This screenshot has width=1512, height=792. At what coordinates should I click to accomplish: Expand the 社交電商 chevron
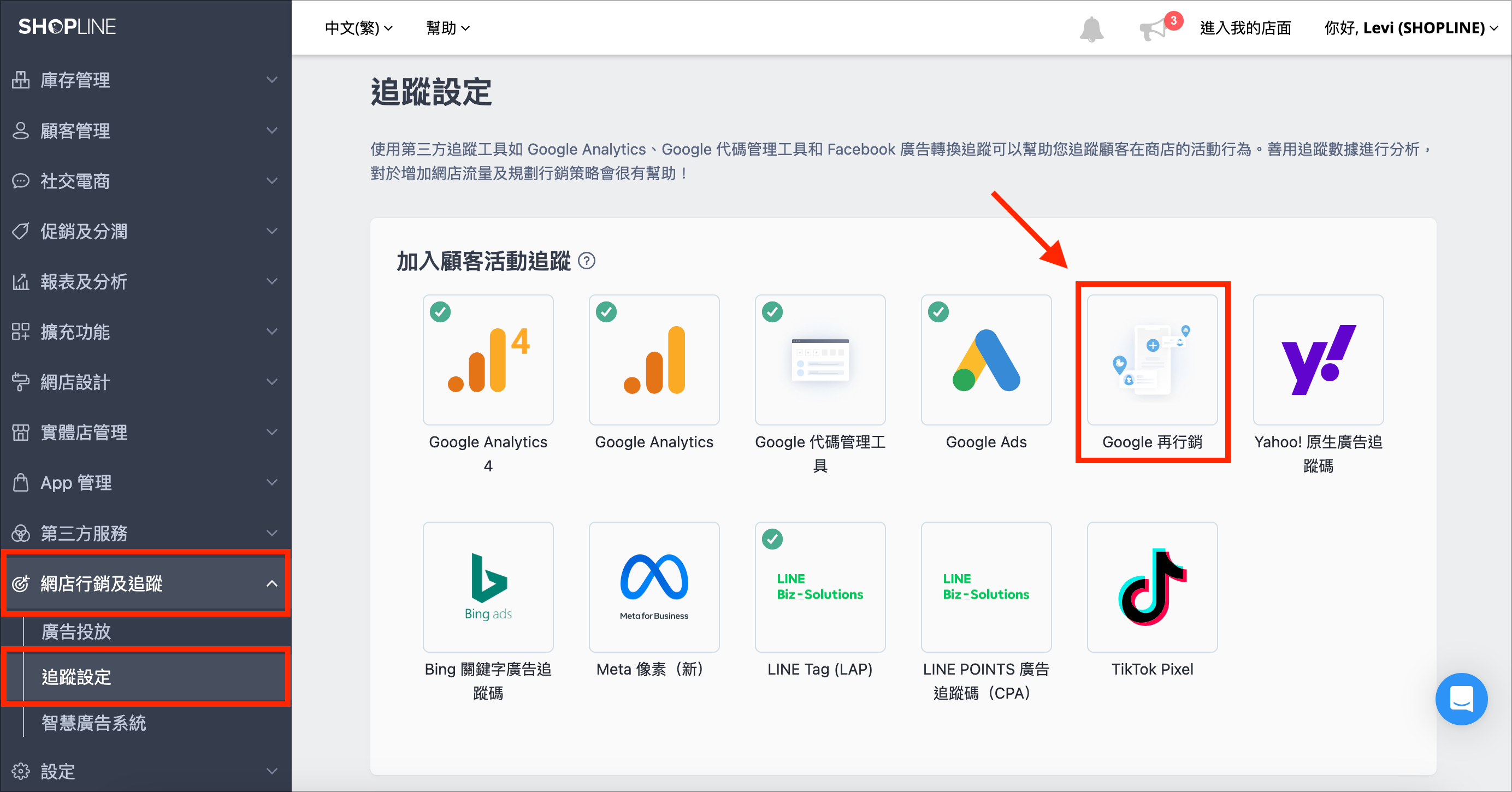[x=272, y=180]
